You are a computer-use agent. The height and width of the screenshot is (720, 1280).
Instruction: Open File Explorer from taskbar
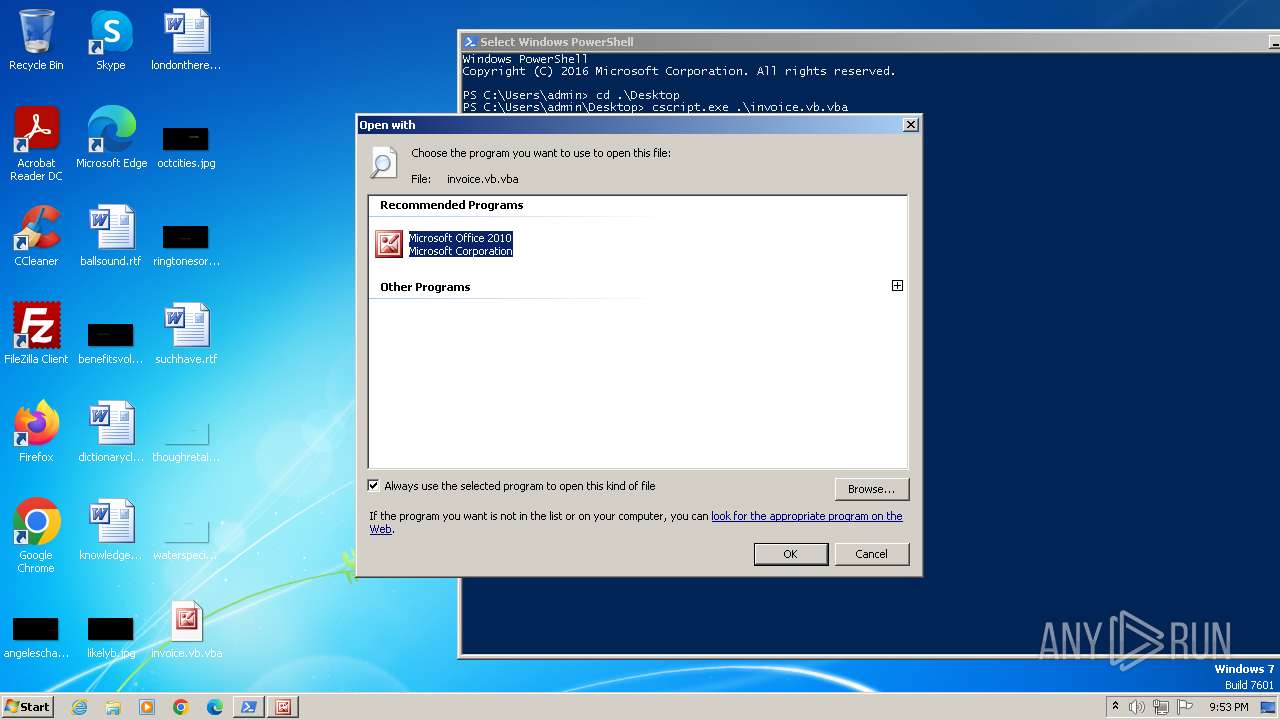pos(113,707)
